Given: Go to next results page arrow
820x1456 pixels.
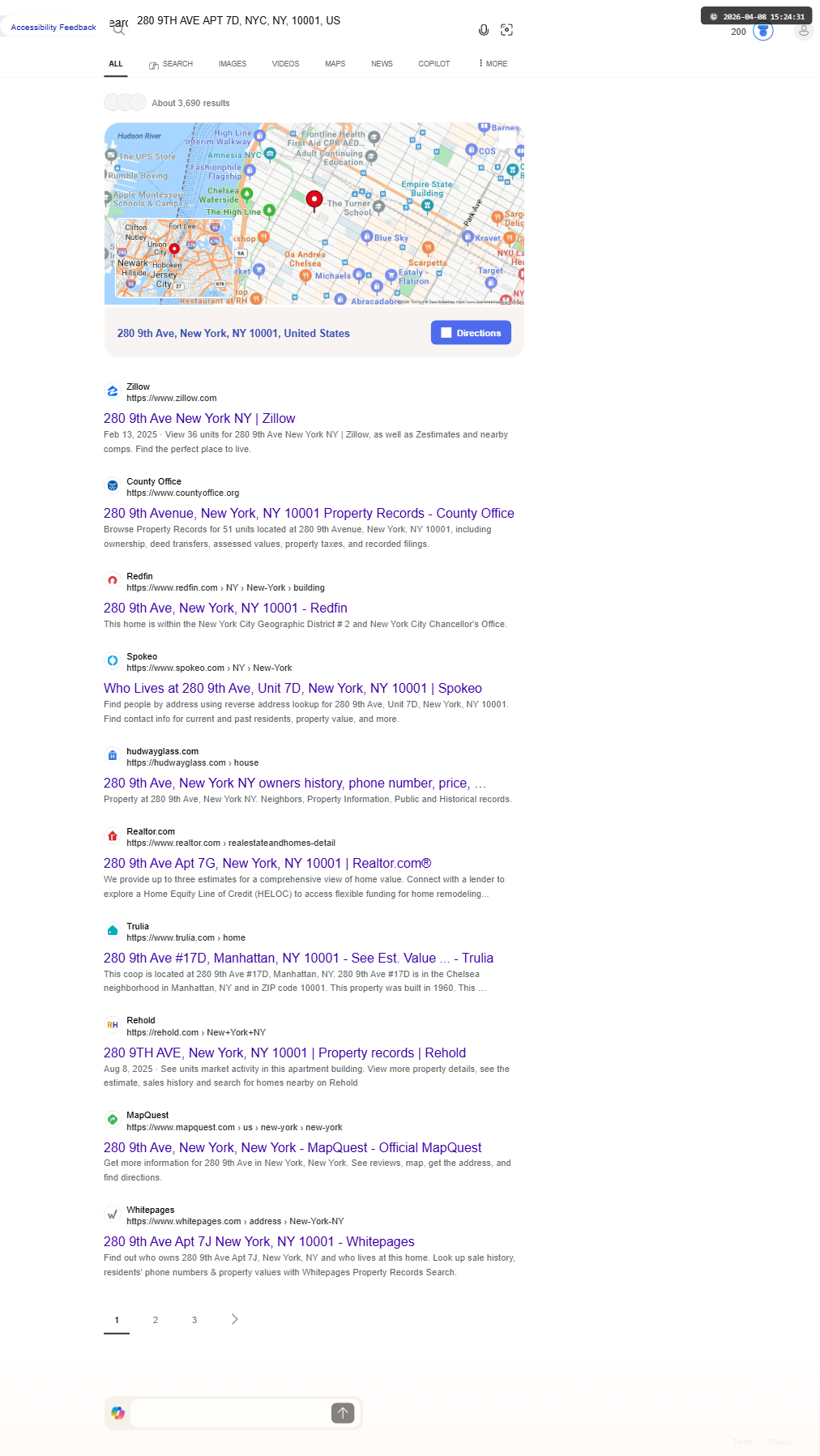Looking at the screenshot, I should pos(235,1319).
